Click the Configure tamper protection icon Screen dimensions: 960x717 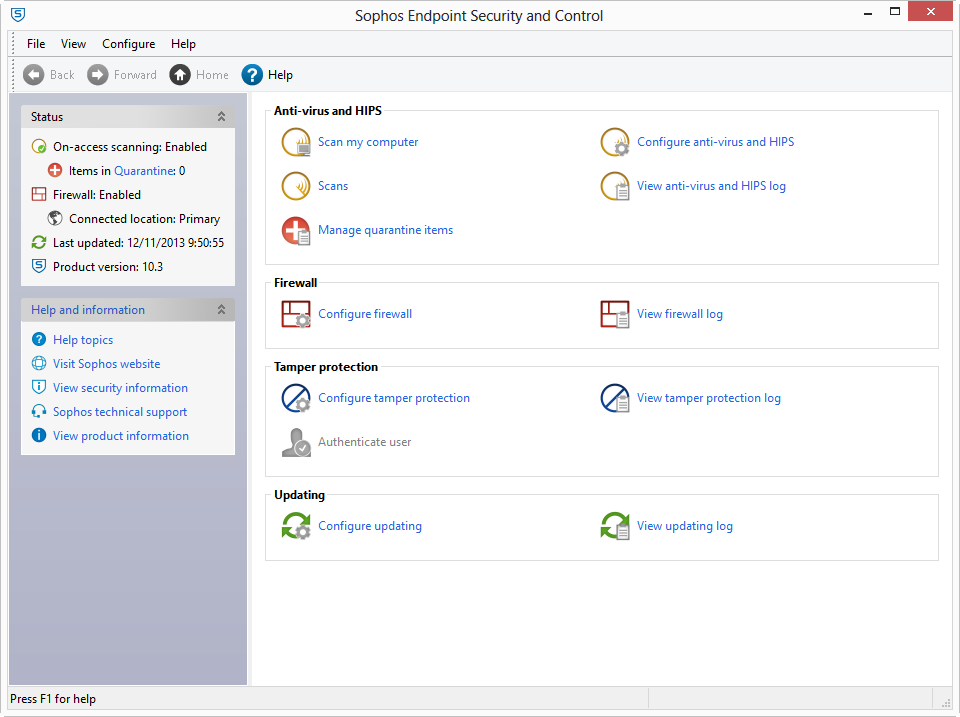pyautogui.click(x=296, y=399)
